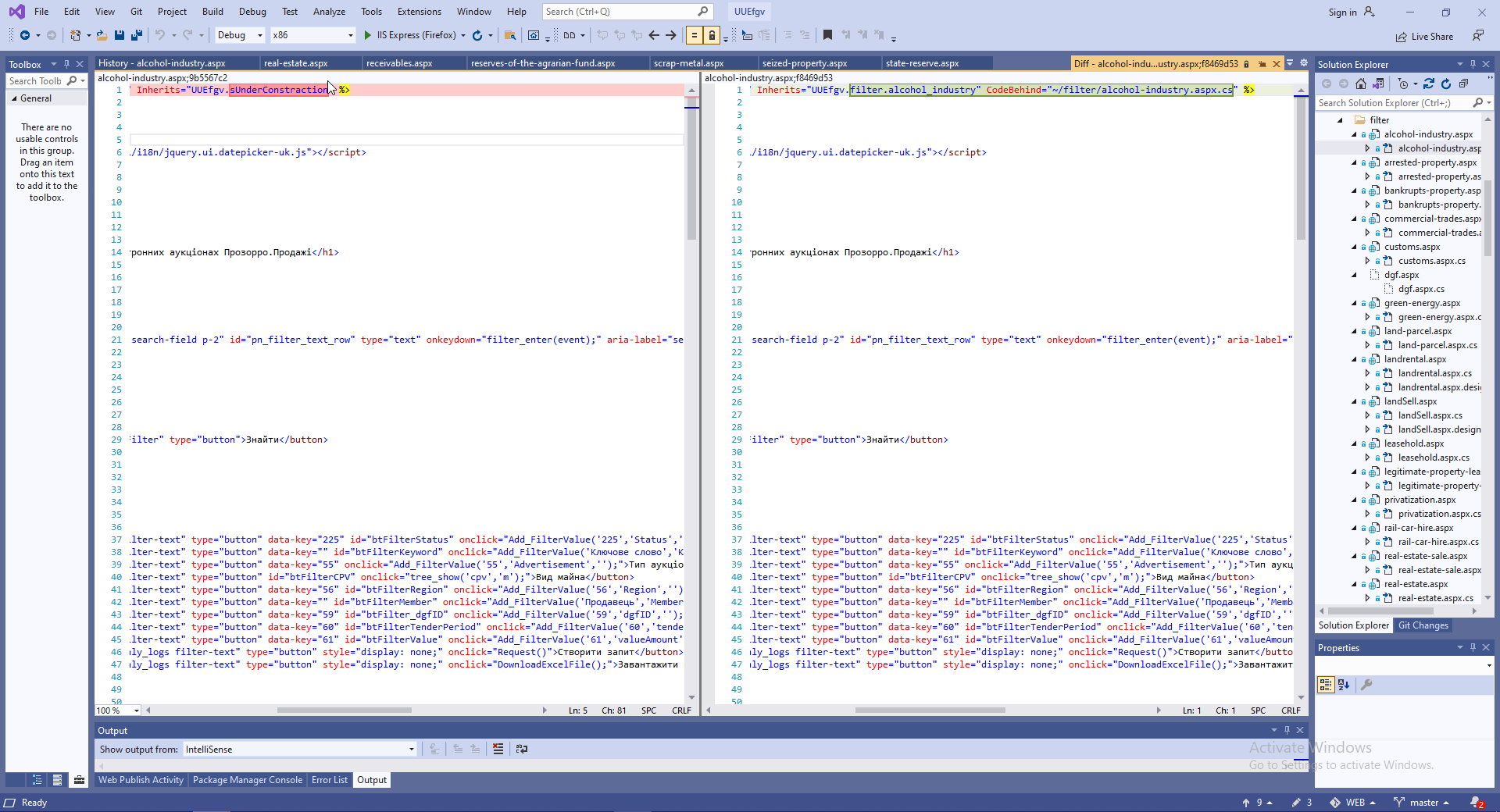Click the Find in Files icon

tap(510, 35)
